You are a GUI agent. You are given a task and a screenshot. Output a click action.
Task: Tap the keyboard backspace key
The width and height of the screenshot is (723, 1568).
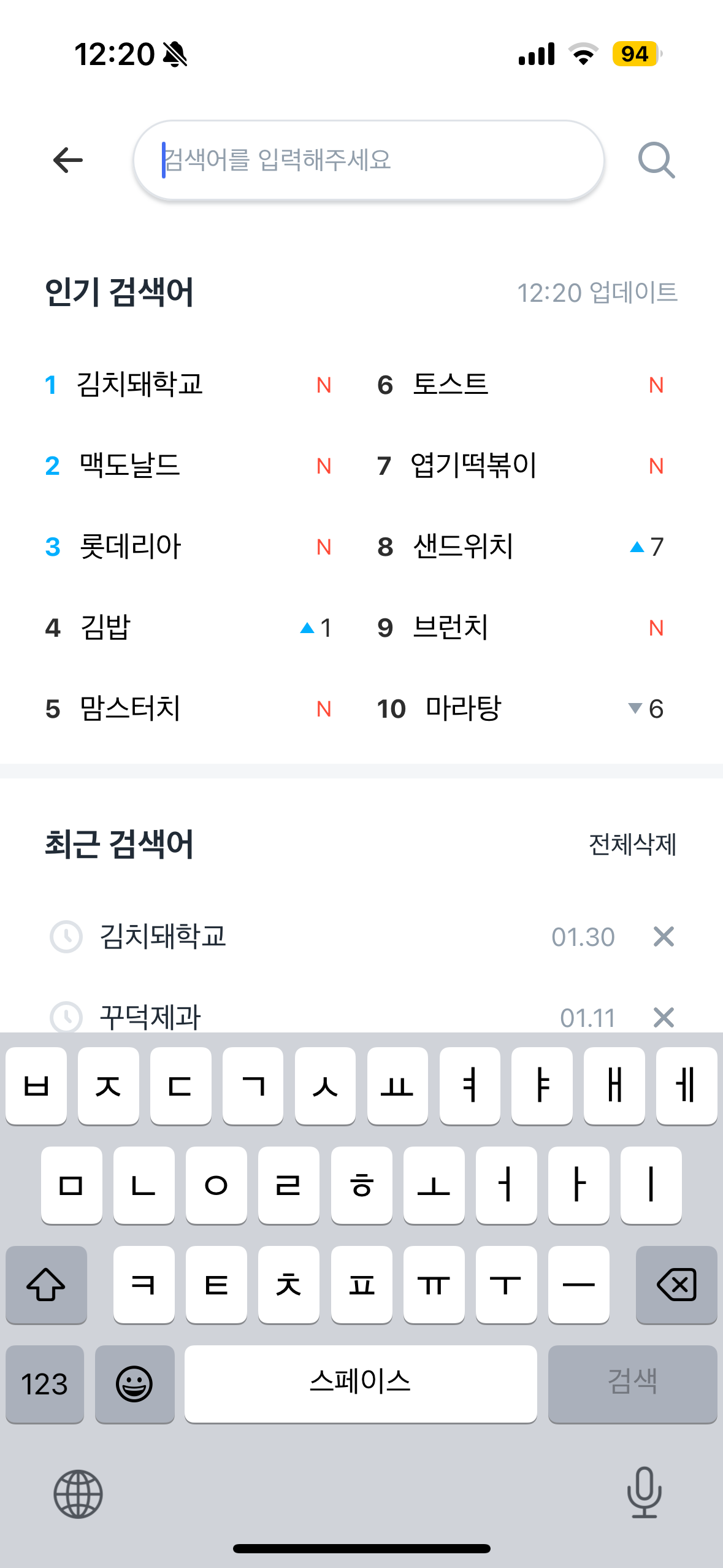pyautogui.click(x=676, y=1285)
